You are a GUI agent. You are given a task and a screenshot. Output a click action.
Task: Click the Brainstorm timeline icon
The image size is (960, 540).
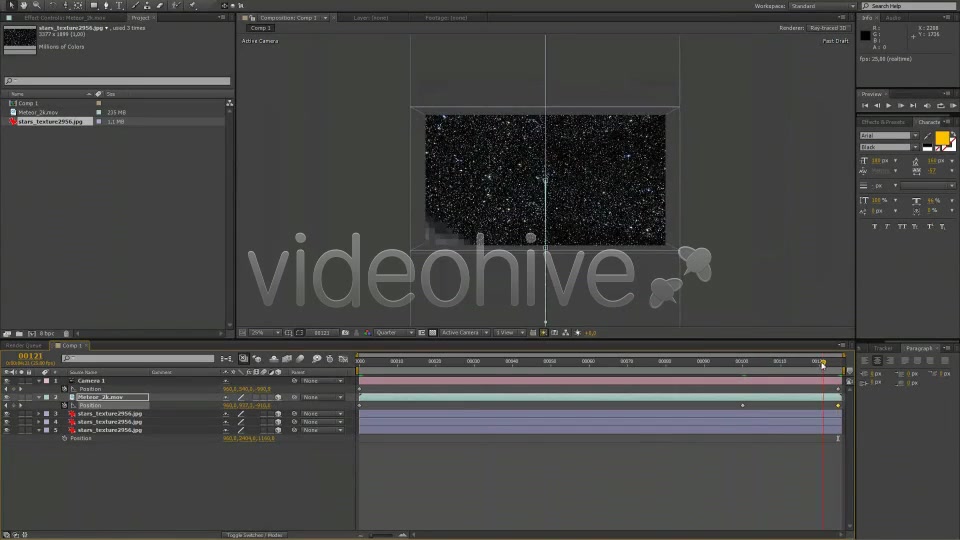(x=317, y=359)
